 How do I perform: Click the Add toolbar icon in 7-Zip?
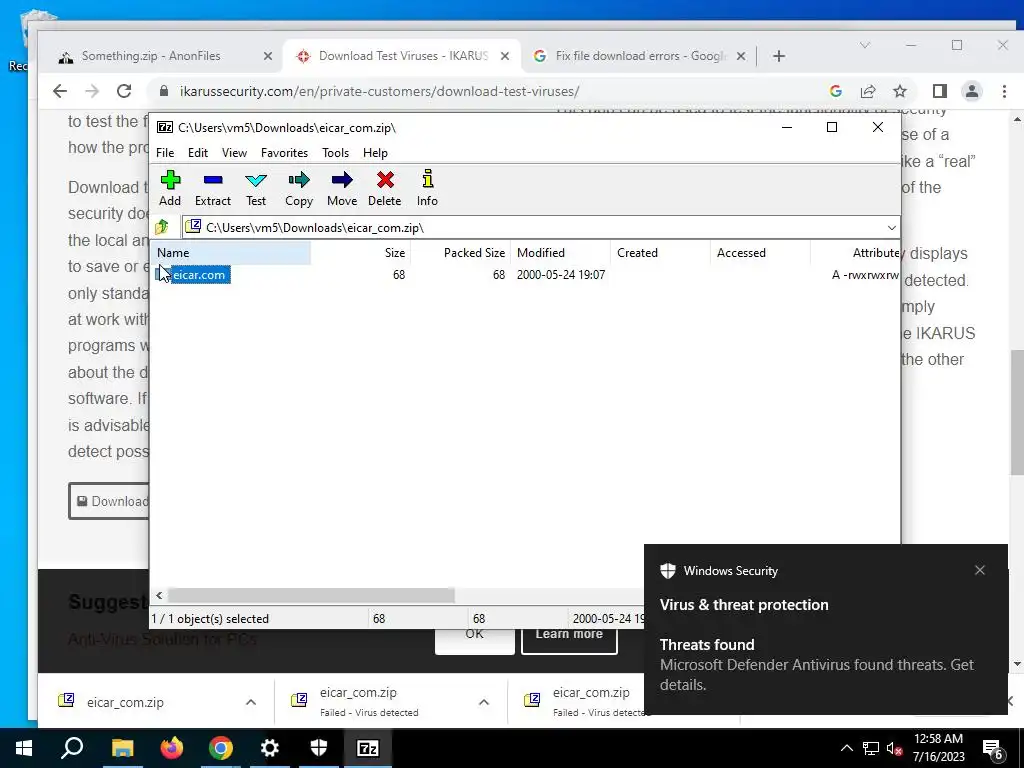tap(170, 188)
